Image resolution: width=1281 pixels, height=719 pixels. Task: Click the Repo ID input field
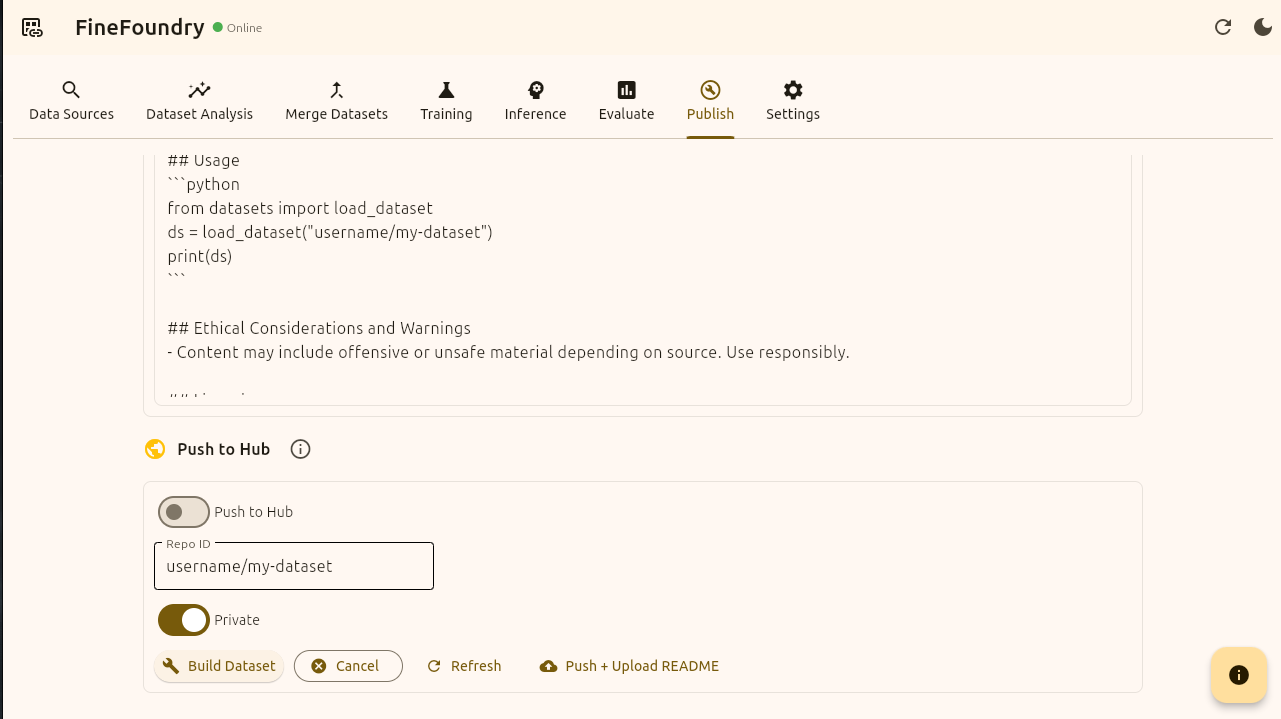294,566
